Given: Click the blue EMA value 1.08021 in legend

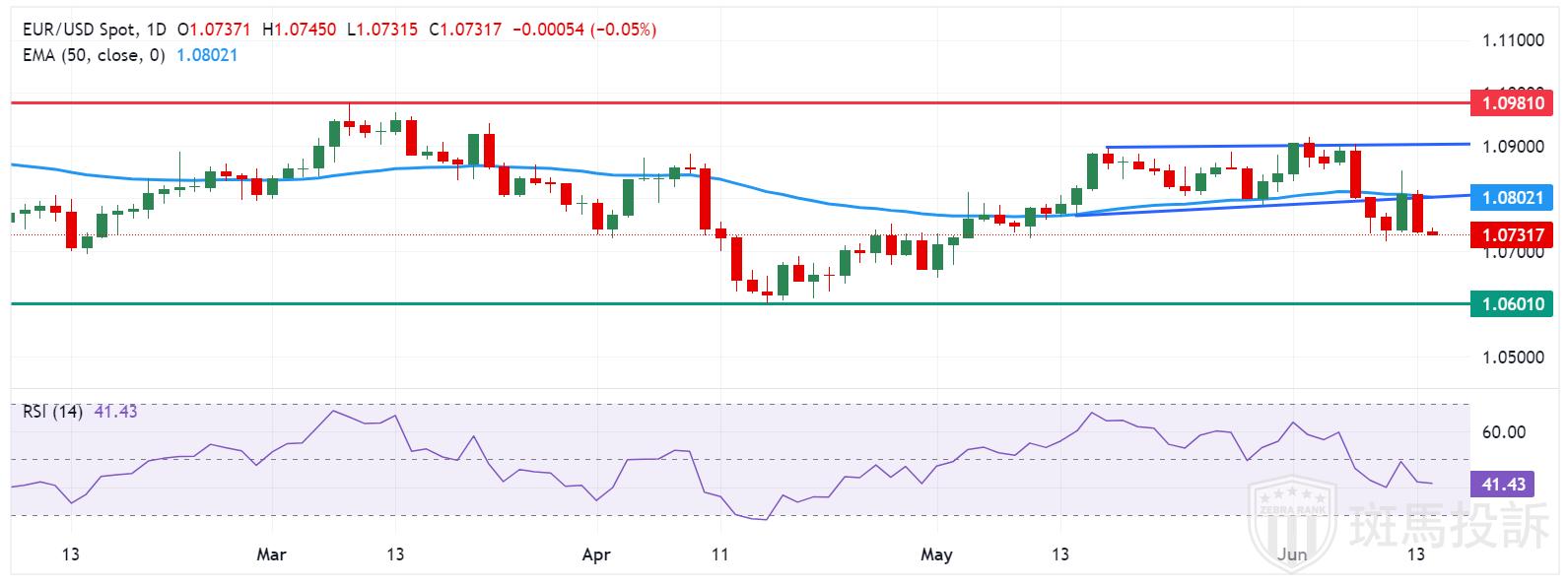Looking at the screenshot, I should point(207,55).
